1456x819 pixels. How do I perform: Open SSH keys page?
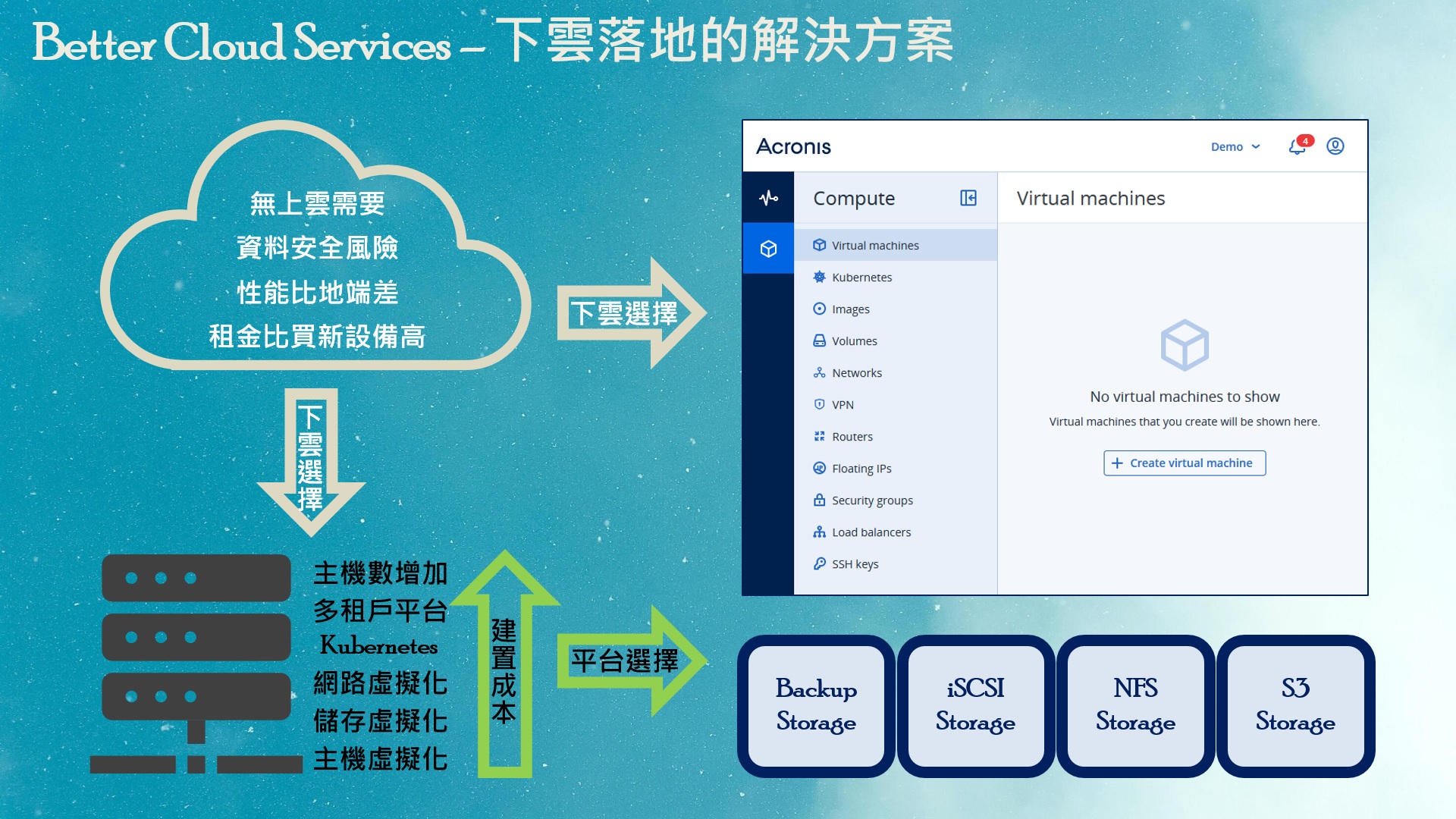[896, 563]
